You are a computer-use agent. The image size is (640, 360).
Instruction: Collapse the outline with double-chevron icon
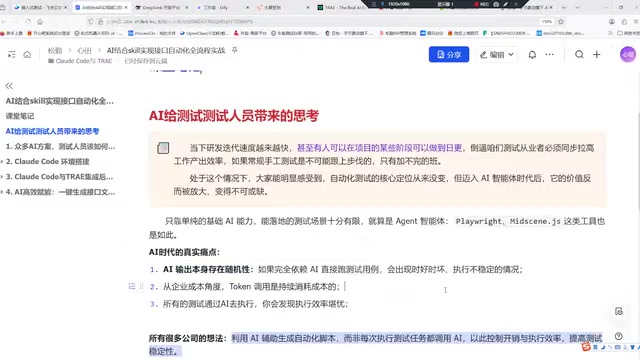click(9, 86)
